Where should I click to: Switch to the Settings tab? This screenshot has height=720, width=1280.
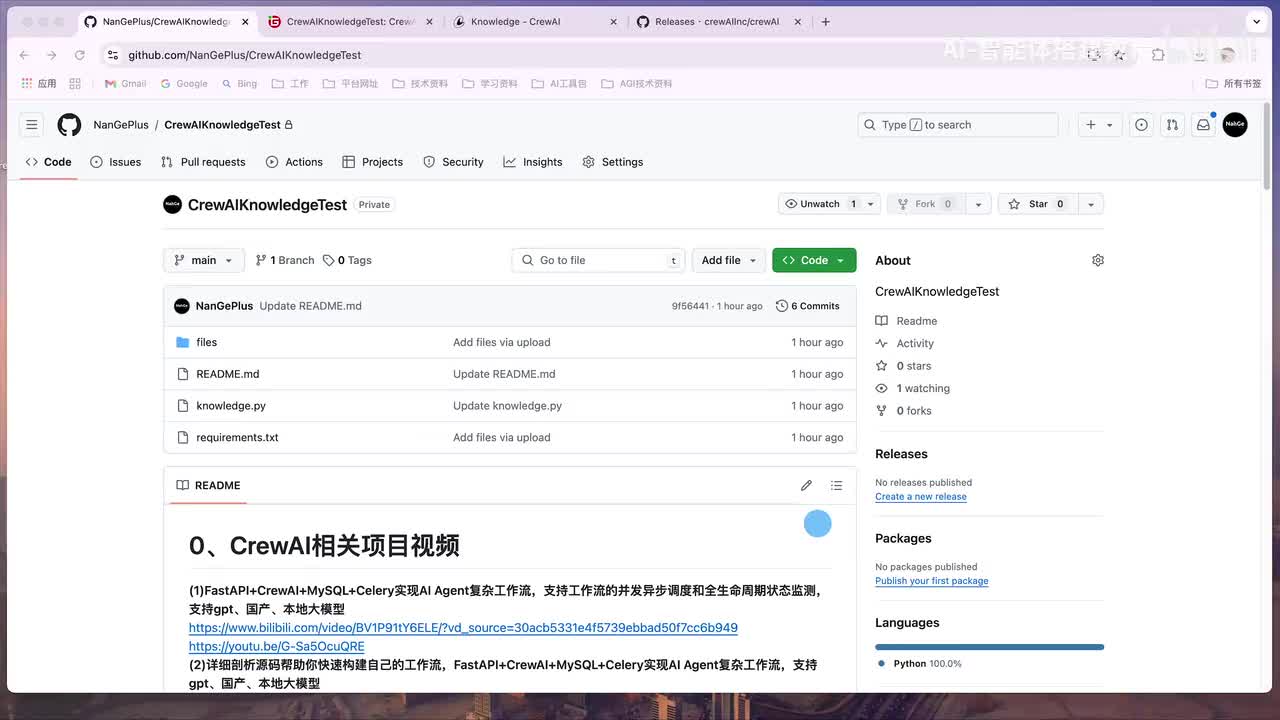(x=613, y=162)
